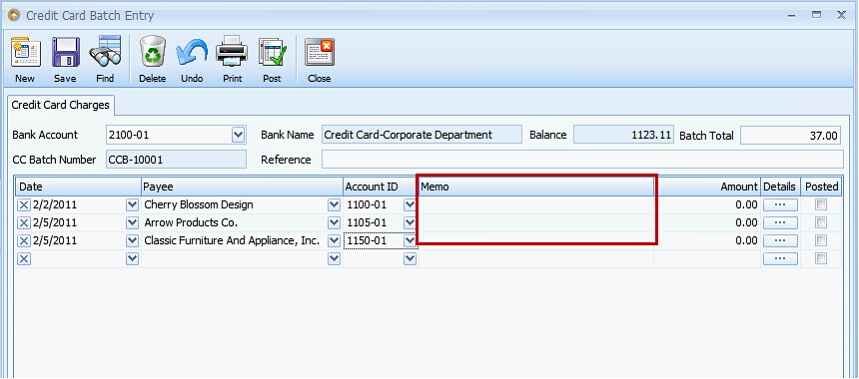Image resolution: width=859 pixels, height=379 pixels.
Task: Click the Undo arrow icon
Action: (x=192, y=60)
